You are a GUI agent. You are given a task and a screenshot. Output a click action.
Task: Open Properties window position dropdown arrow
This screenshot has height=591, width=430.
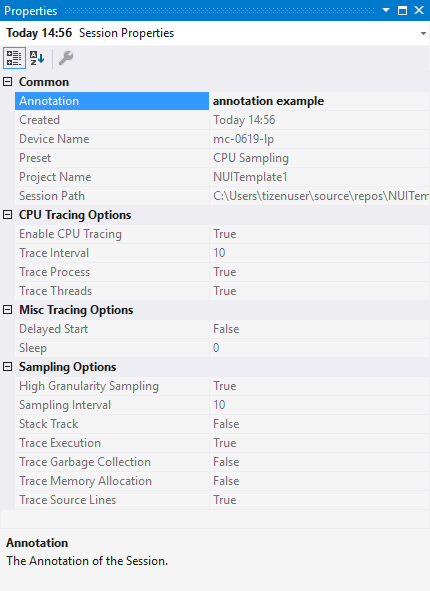pyautogui.click(x=386, y=10)
